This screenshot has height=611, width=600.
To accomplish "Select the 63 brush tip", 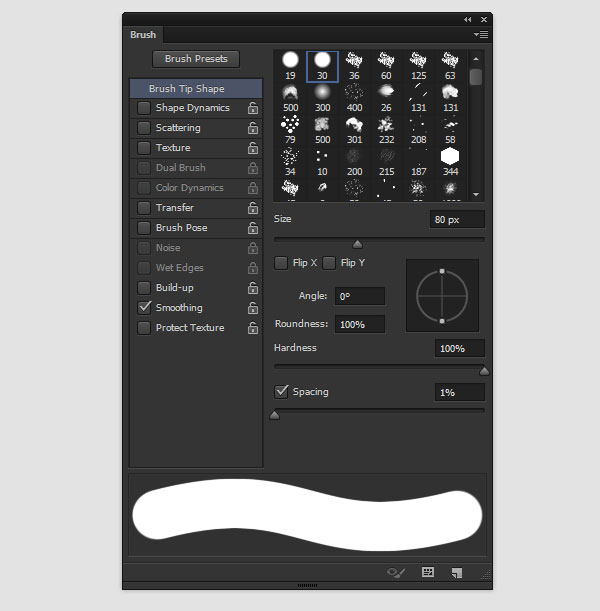I will click(450, 66).
